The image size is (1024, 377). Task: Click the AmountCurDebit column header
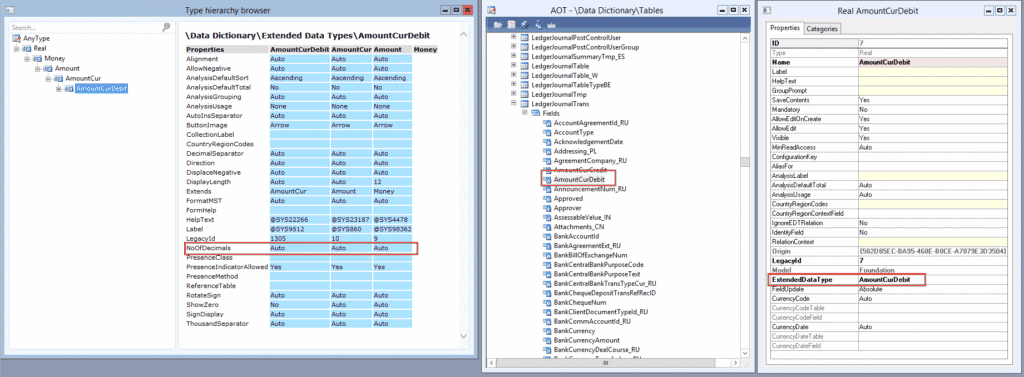(x=300, y=50)
